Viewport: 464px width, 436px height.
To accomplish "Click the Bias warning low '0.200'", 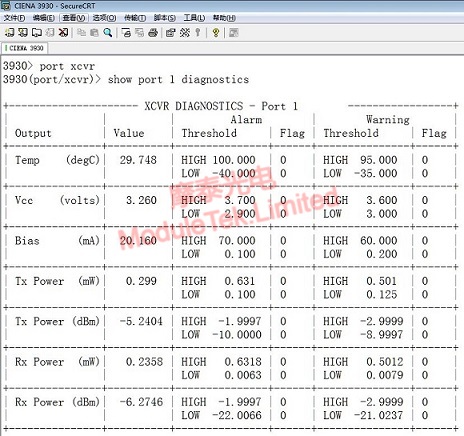I will 382,254.
